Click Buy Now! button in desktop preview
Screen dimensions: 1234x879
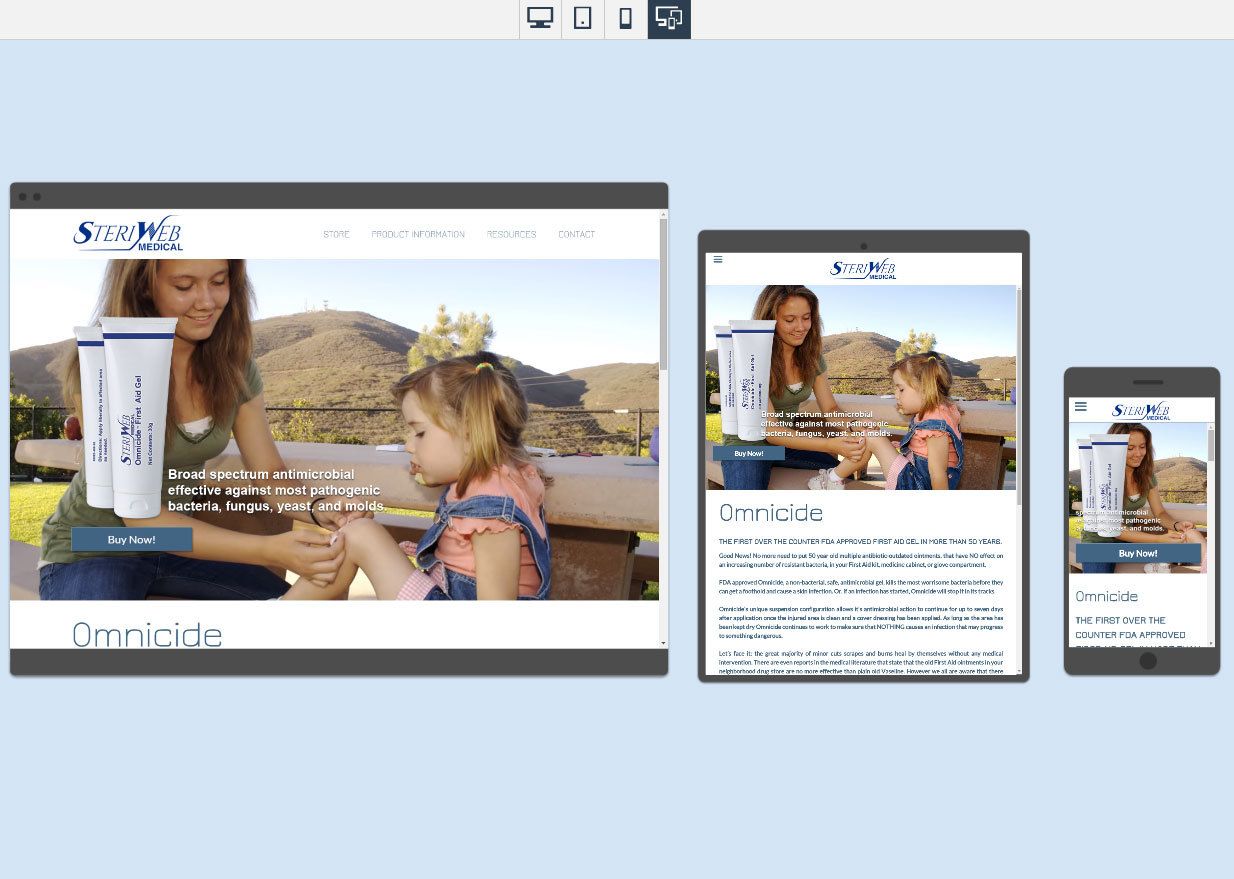pyautogui.click(x=131, y=540)
